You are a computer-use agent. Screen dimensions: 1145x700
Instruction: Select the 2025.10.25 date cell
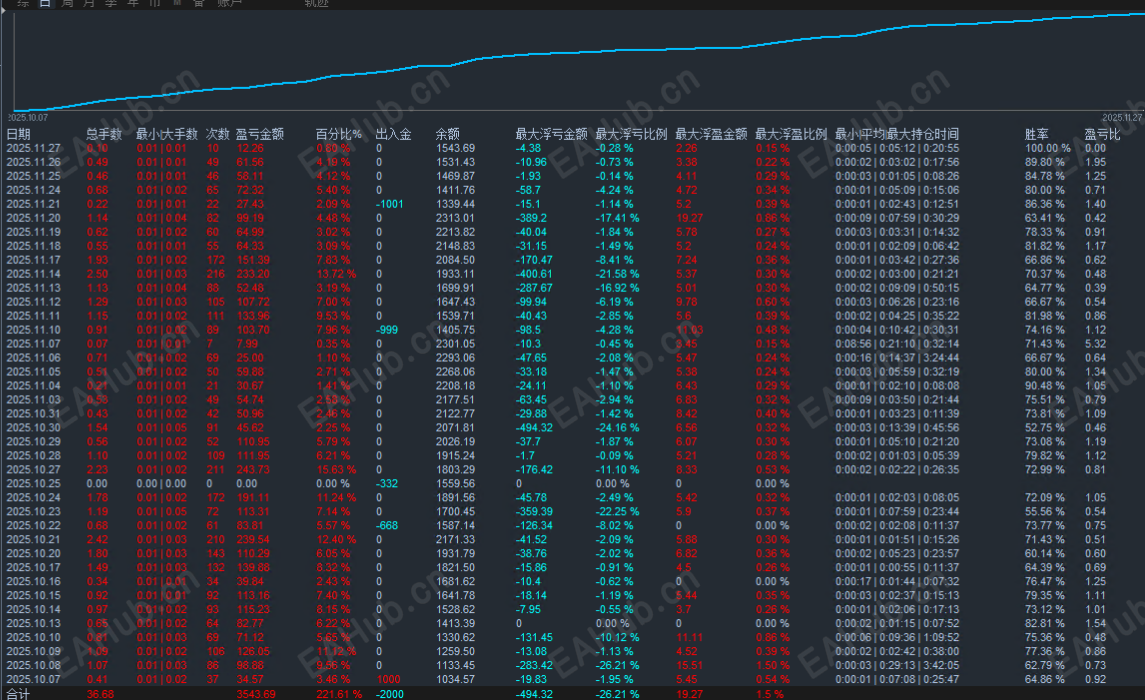[34, 483]
